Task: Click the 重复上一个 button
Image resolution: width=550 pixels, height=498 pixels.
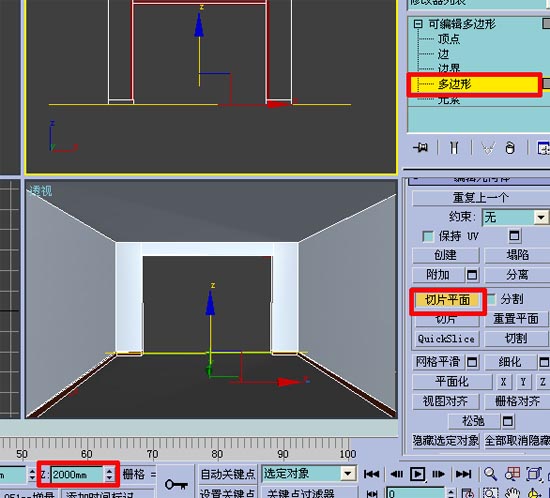Action: click(x=481, y=198)
